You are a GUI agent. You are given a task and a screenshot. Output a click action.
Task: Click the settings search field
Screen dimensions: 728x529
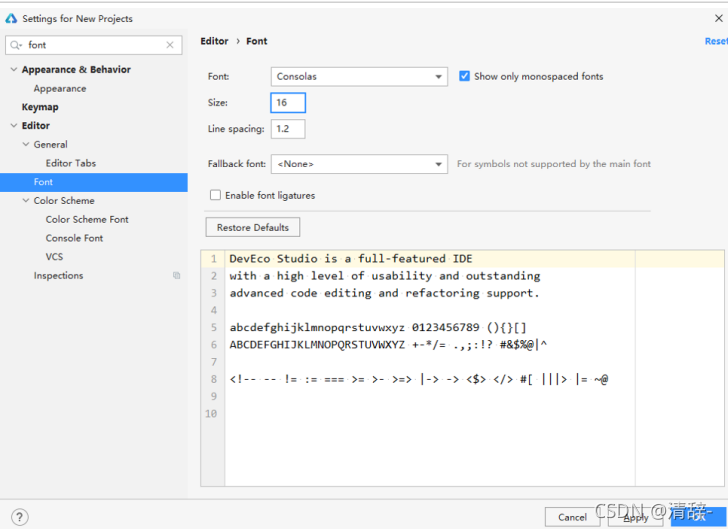pyautogui.click(x=93, y=45)
